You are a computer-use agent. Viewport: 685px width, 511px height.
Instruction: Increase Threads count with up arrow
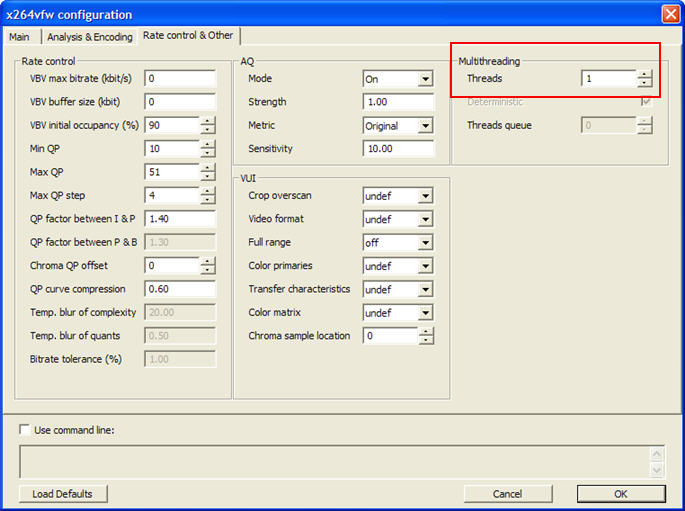(644, 74)
